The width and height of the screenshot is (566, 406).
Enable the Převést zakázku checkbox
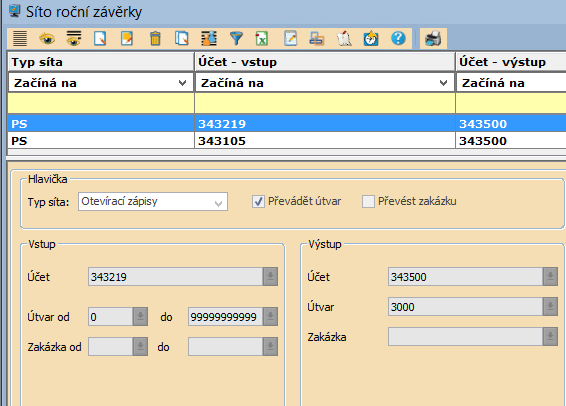click(368, 201)
